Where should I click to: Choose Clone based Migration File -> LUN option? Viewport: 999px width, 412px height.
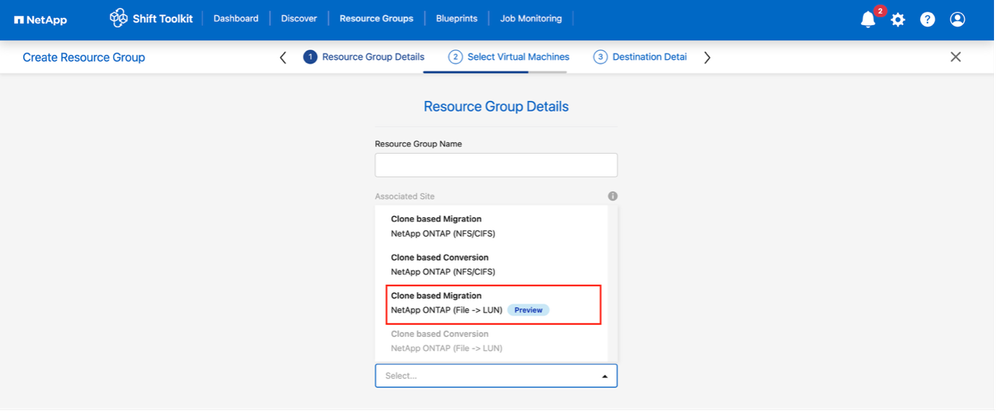[495, 304]
